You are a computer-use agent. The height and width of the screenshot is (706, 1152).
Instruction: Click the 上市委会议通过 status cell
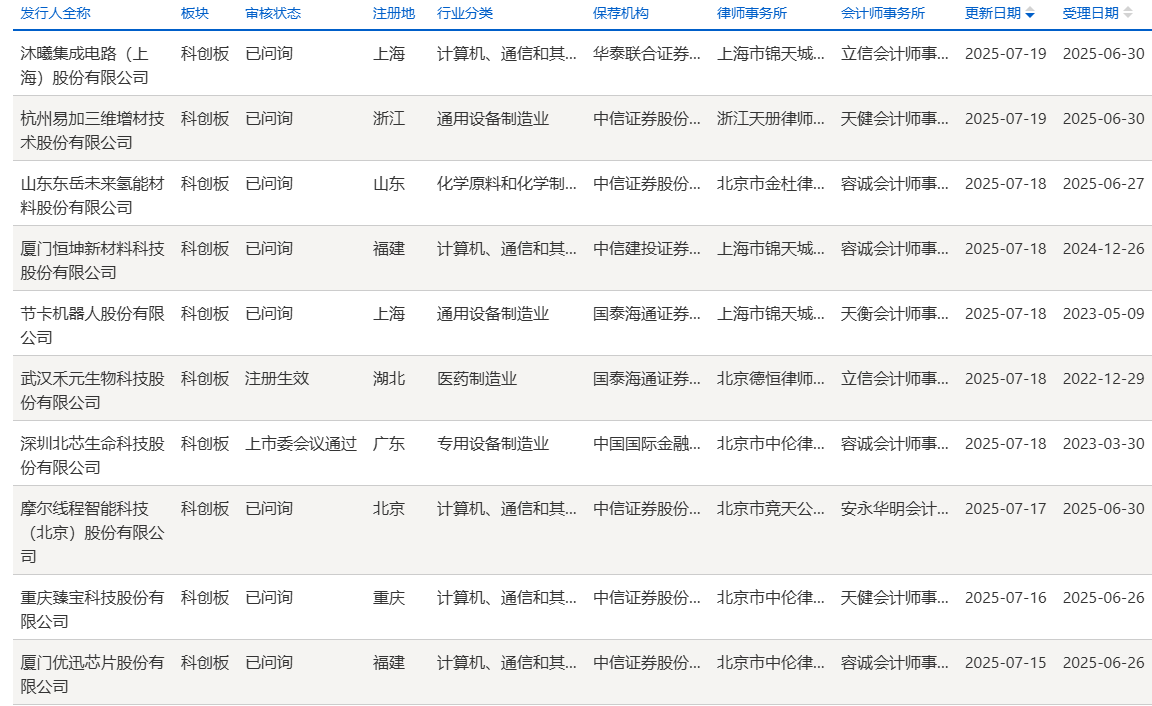click(x=300, y=444)
